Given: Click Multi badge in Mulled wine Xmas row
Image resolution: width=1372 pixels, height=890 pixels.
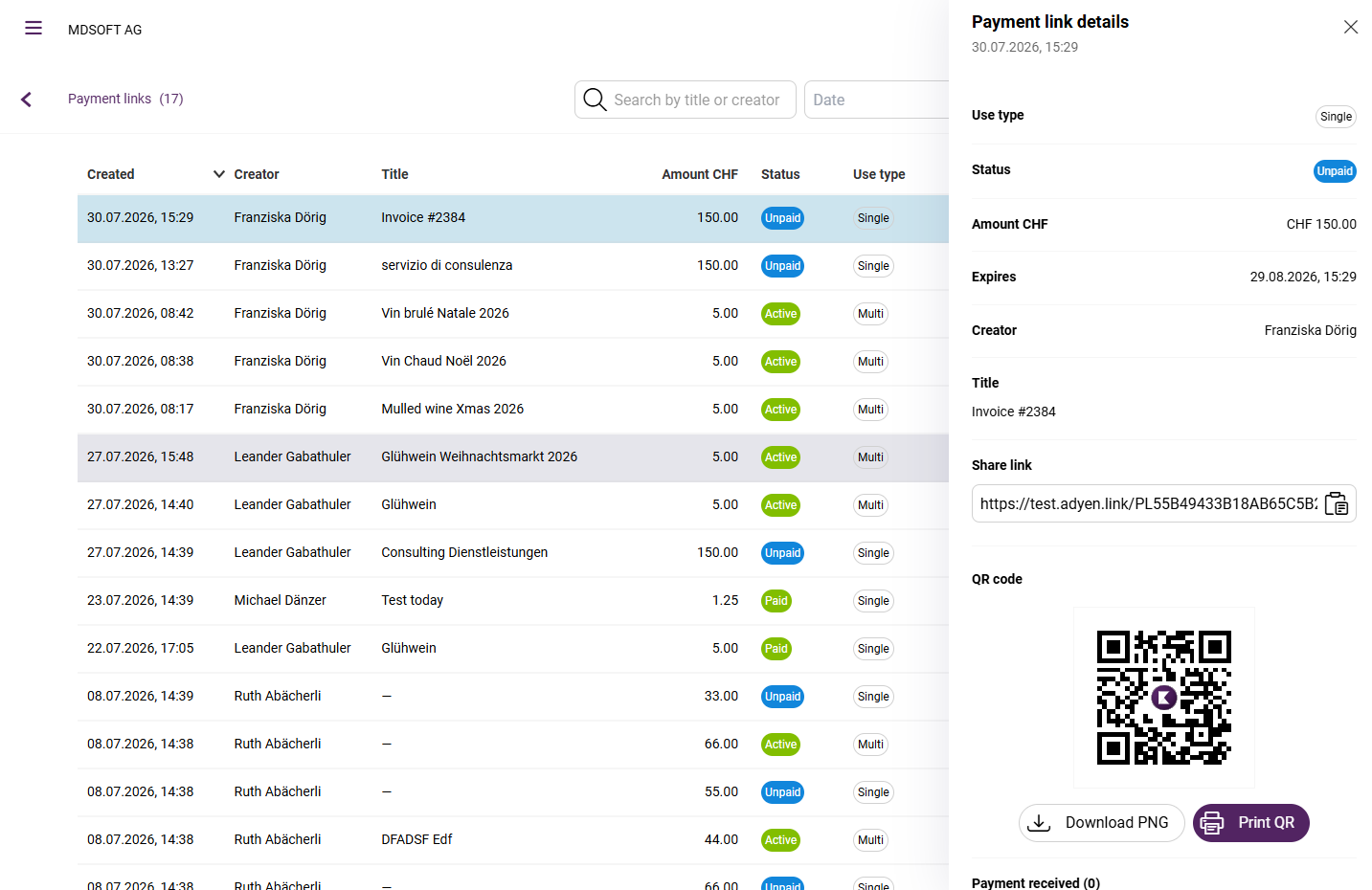Looking at the screenshot, I should (870, 410).
